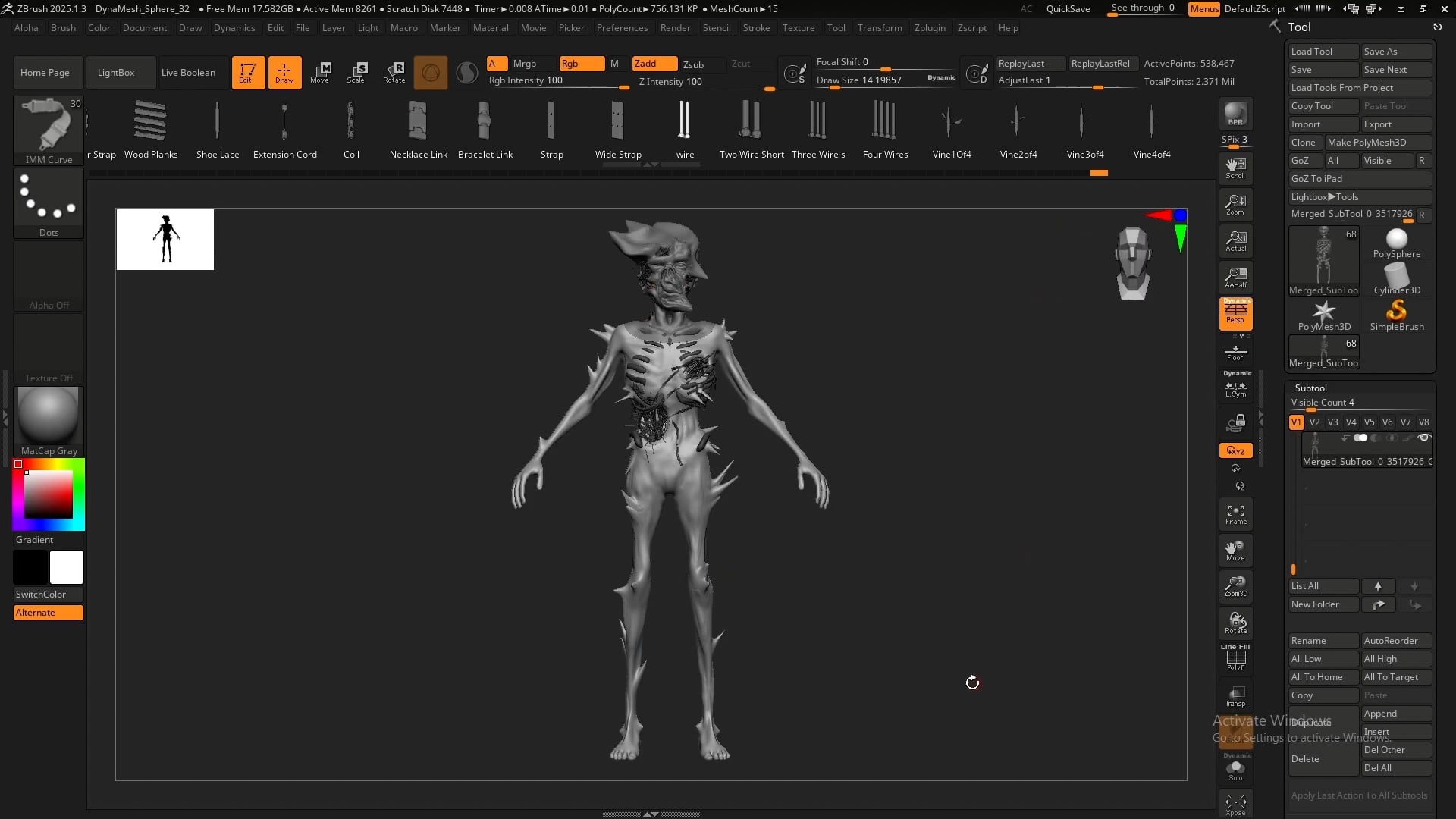Toggle the Persp perspective button off
This screenshot has width=1456, height=819.
(1235, 314)
